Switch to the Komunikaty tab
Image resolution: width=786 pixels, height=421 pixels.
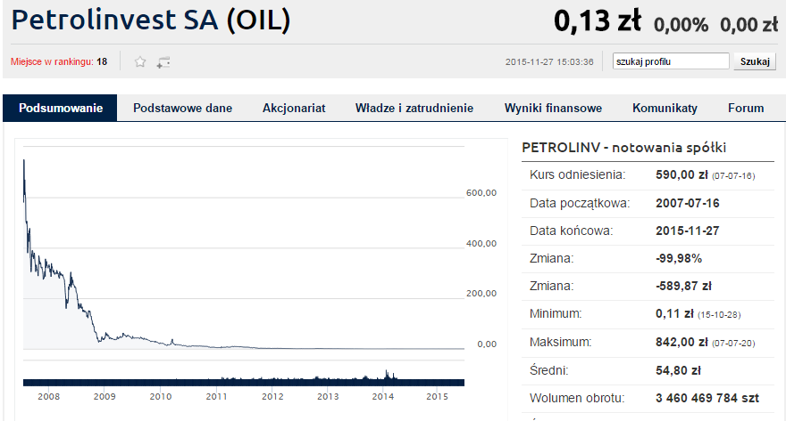[665, 108]
